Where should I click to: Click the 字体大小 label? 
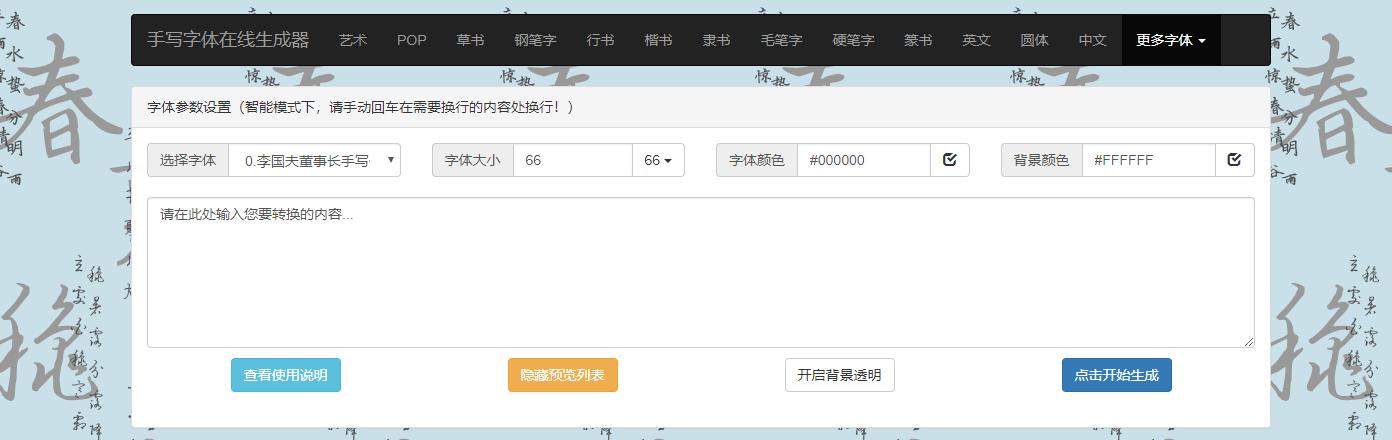point(473,160)
